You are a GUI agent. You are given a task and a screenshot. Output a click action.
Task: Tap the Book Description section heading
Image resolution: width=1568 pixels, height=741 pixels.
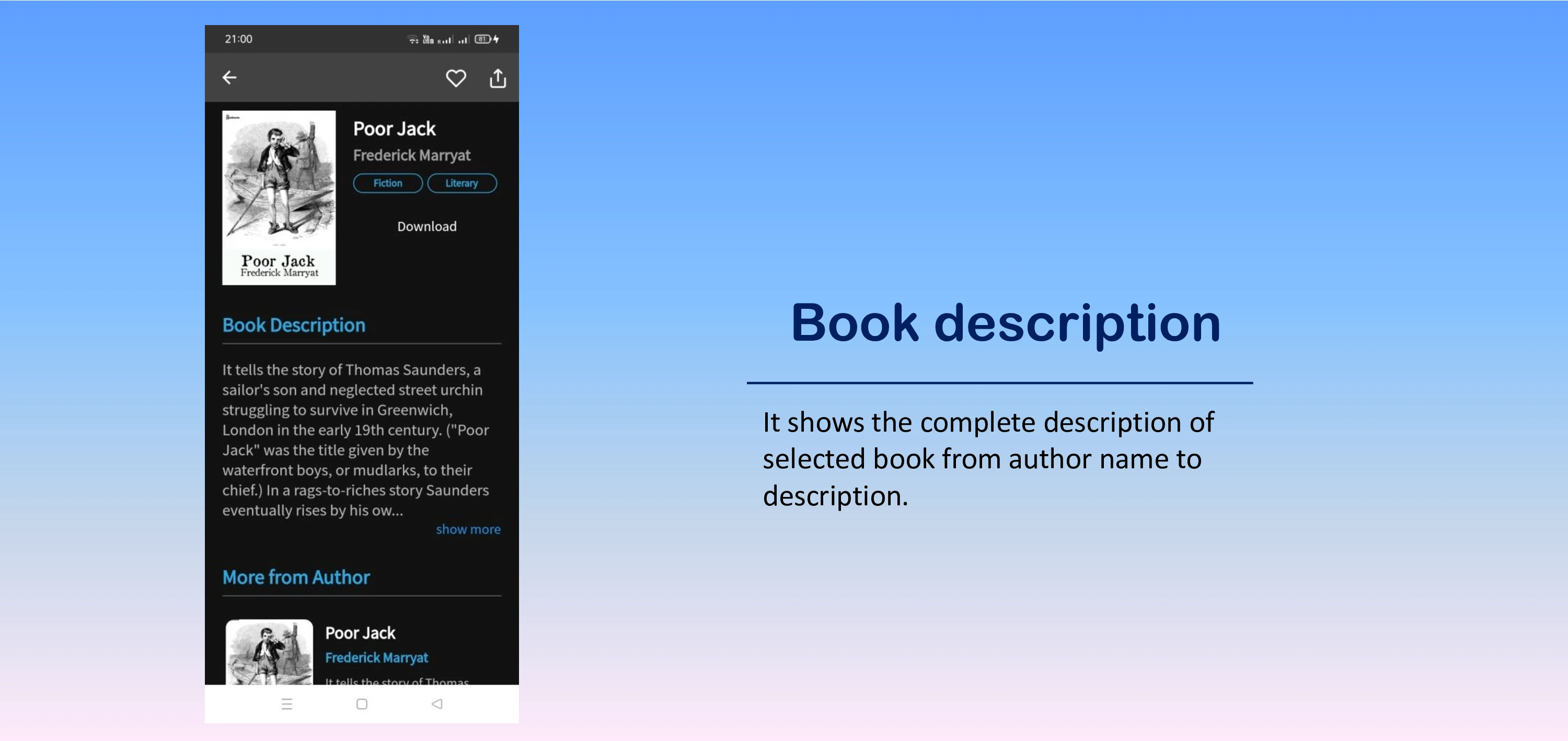coord(293,325)
